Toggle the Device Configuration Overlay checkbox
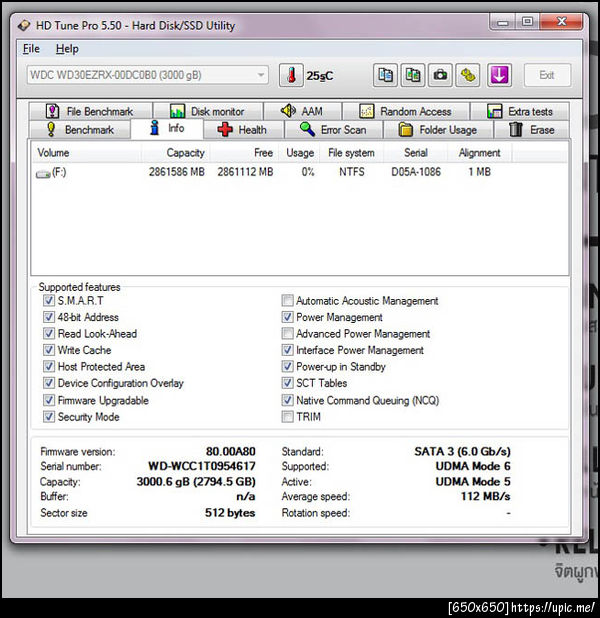The width and height of the screenshot is (600, 618). tap(48, 383)
